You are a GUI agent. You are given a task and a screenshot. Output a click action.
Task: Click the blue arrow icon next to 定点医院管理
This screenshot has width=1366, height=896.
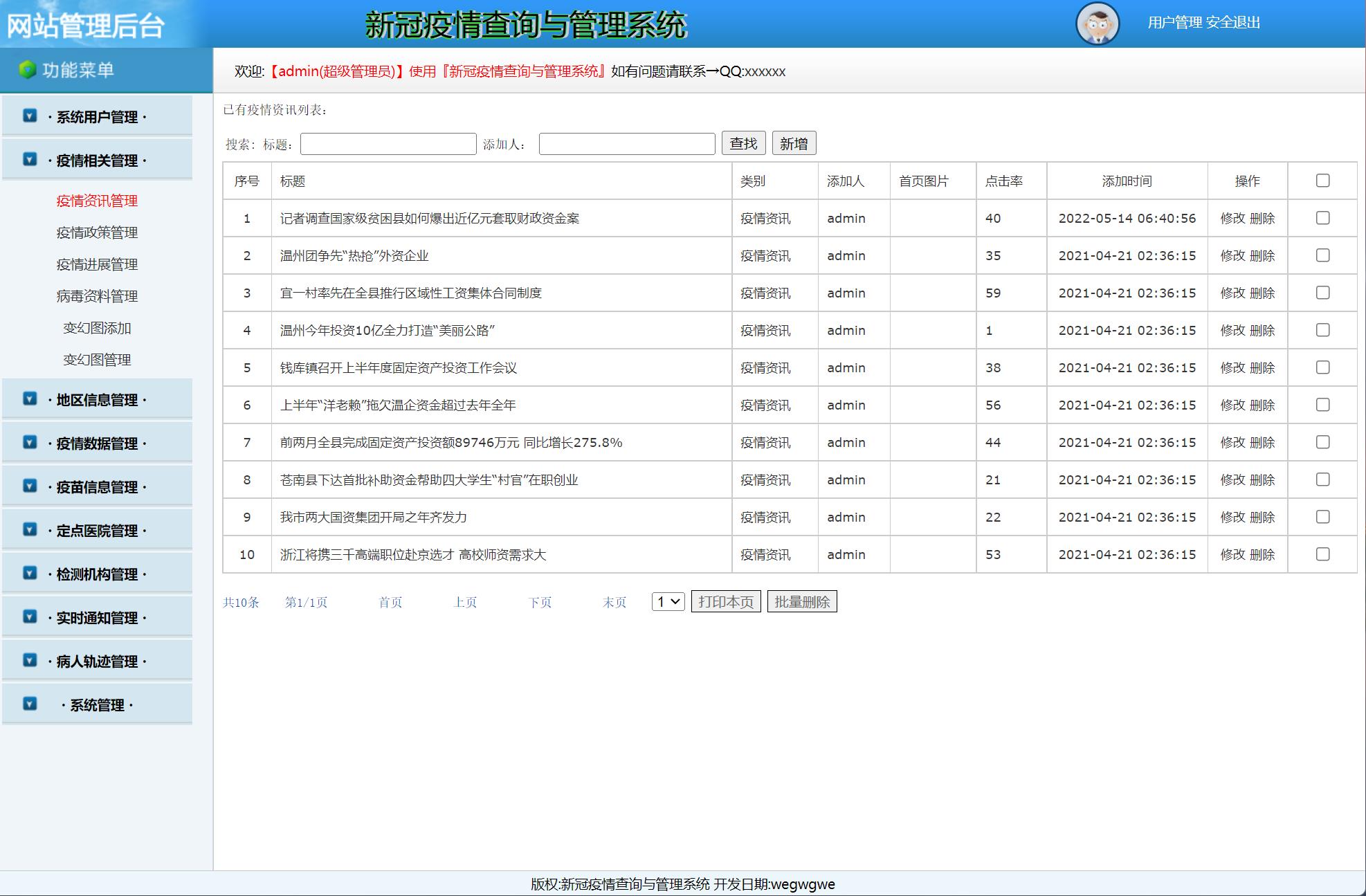pyautogui.click(x=28, y=529)
